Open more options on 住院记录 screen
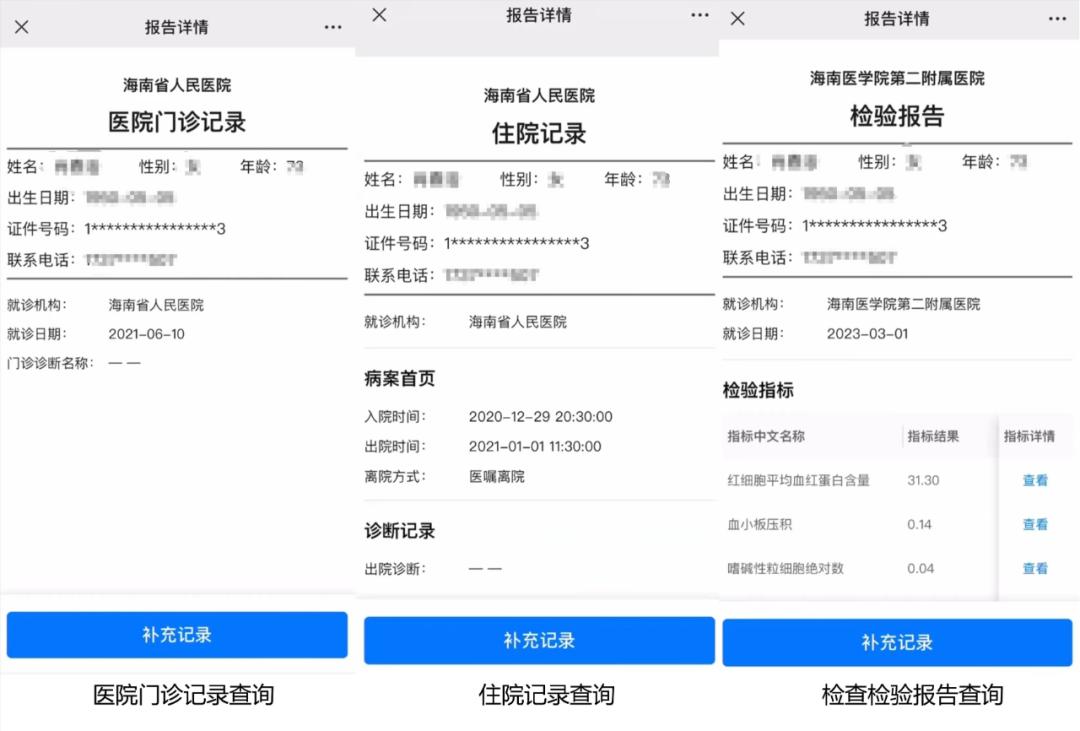 pyautogui.click(x=700, y=14)
